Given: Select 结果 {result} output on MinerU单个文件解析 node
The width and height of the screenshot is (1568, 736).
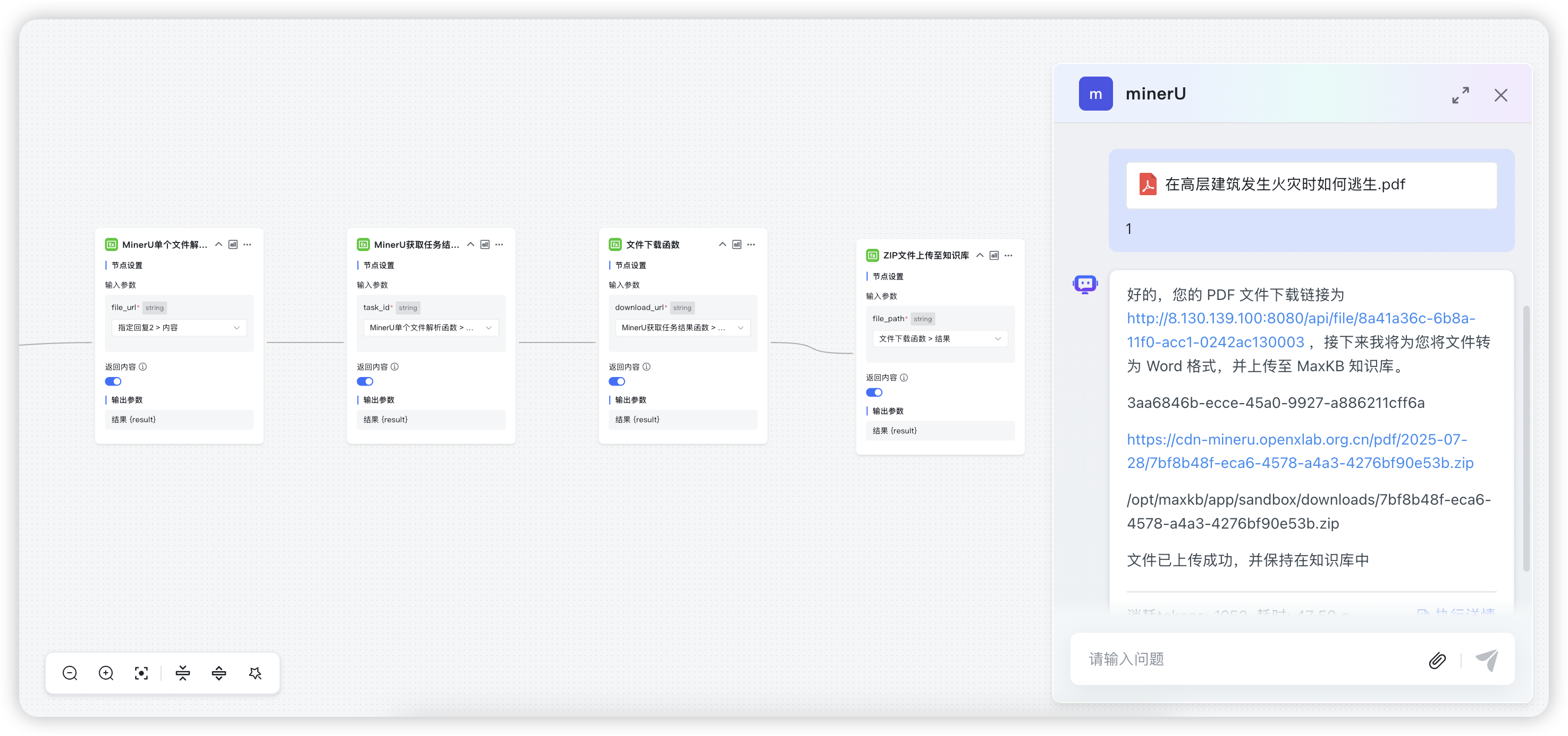Looking at the screenshot, I should (179, 420).
